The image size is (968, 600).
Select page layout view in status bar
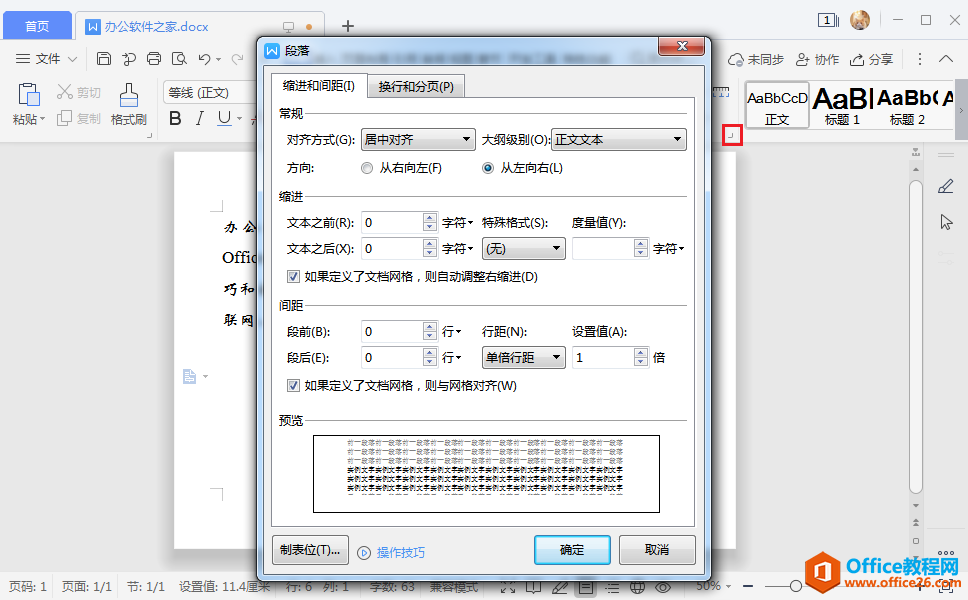point(585,587)
